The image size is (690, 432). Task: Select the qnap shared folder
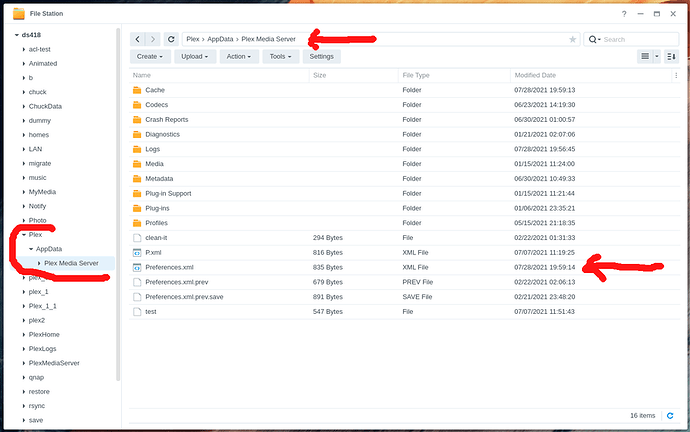36,377
